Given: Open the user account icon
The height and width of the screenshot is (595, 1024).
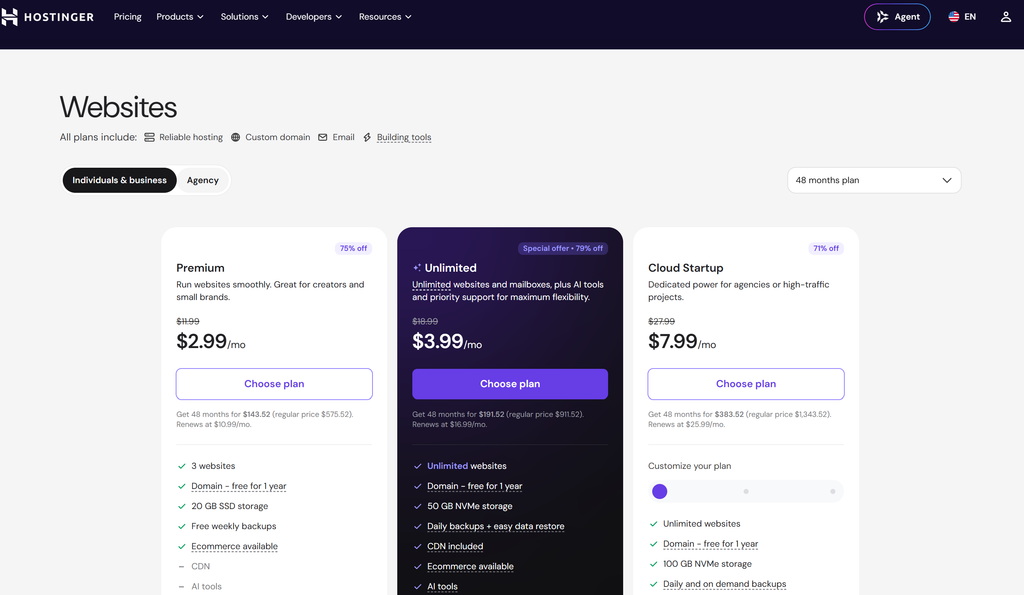Looking at the screenshot, I should click(x=1006, y=17).
